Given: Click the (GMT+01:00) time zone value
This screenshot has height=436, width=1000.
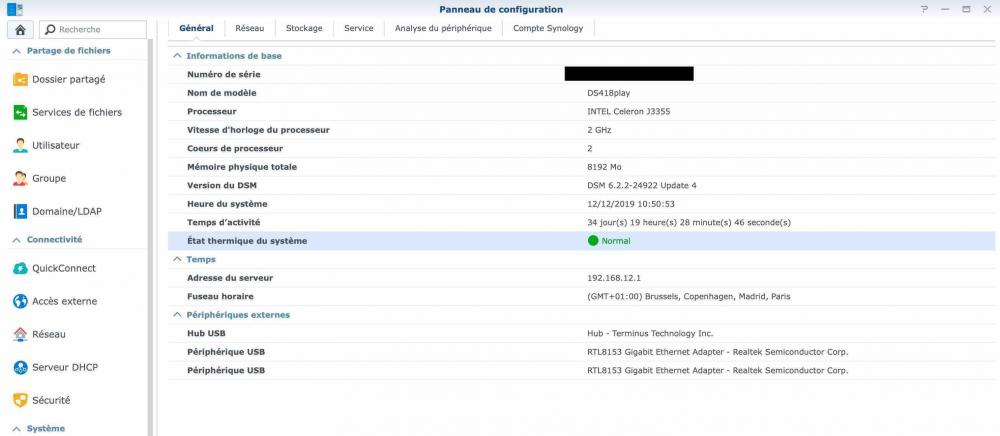Looking at the screenshot, I should [689, 296].
